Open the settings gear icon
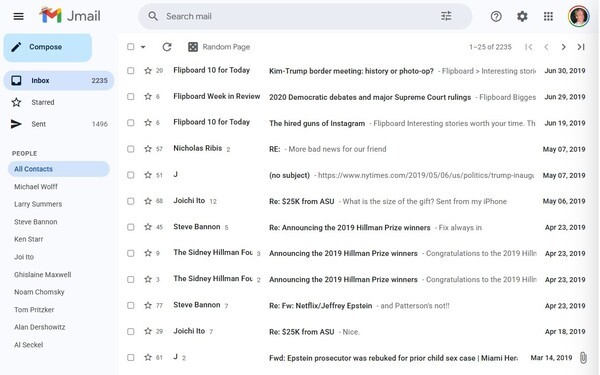The image size is (600, 375). coord(522,16)
